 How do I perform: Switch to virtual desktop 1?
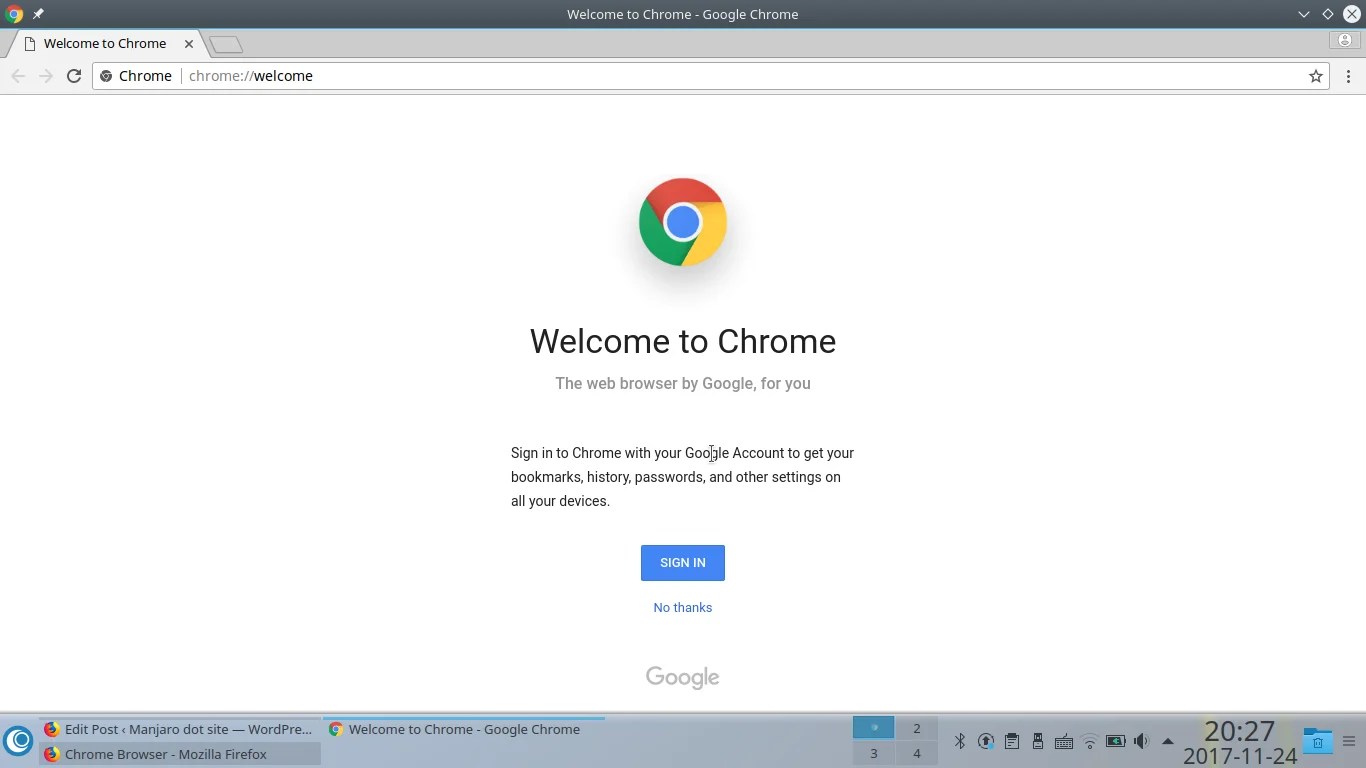pyautogui.click(x=873, y=728)
